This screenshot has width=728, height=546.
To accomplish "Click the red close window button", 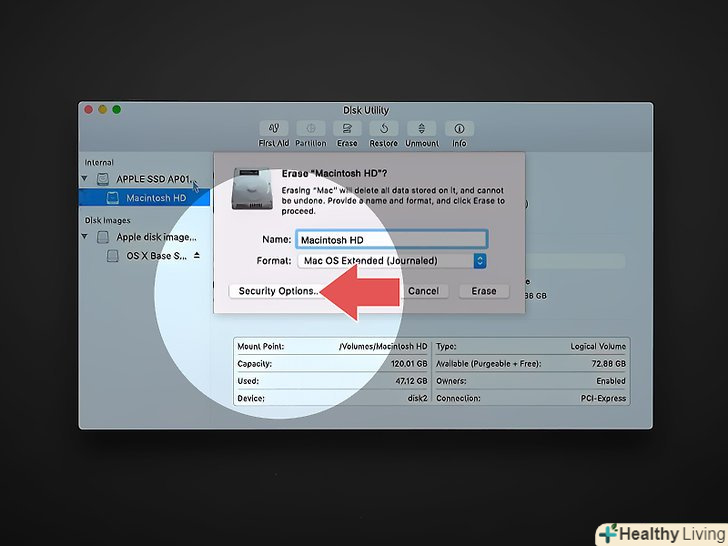I will [x=88, y=110].
